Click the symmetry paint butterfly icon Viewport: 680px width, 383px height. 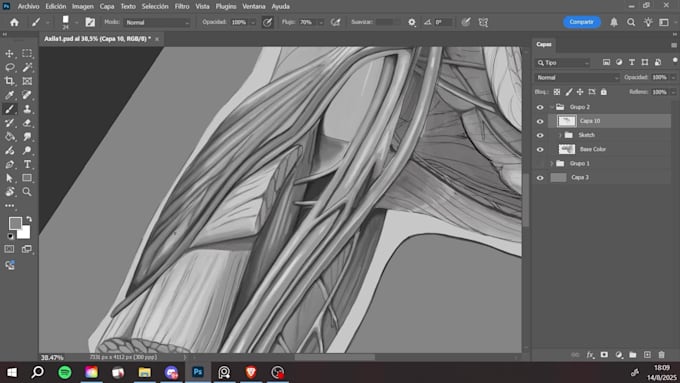coord(483,22)
